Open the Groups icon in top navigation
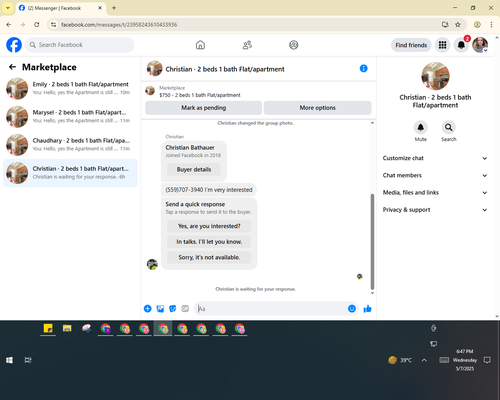The width and height of the screenshot is (500, 400). tap(294, 45)
